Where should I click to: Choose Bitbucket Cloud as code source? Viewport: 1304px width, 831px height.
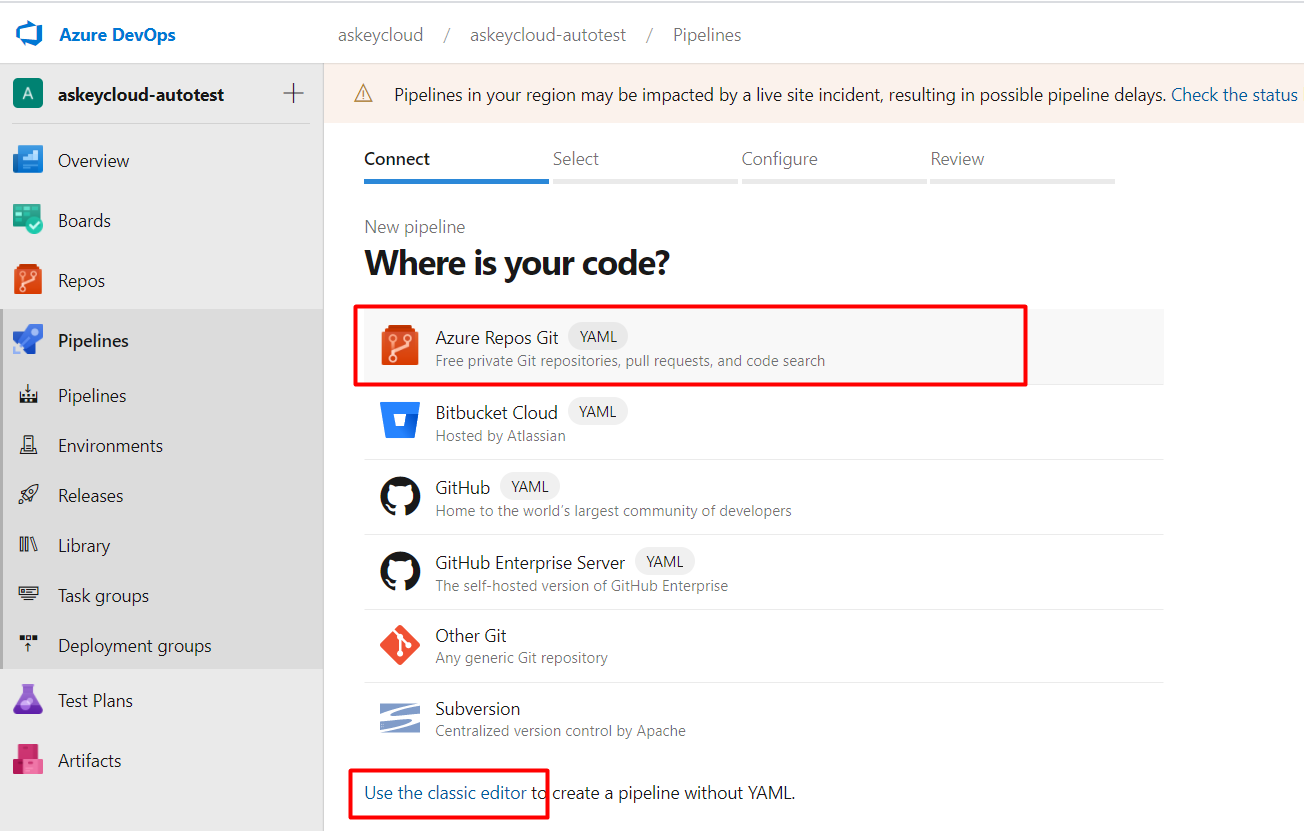[764, 422]
